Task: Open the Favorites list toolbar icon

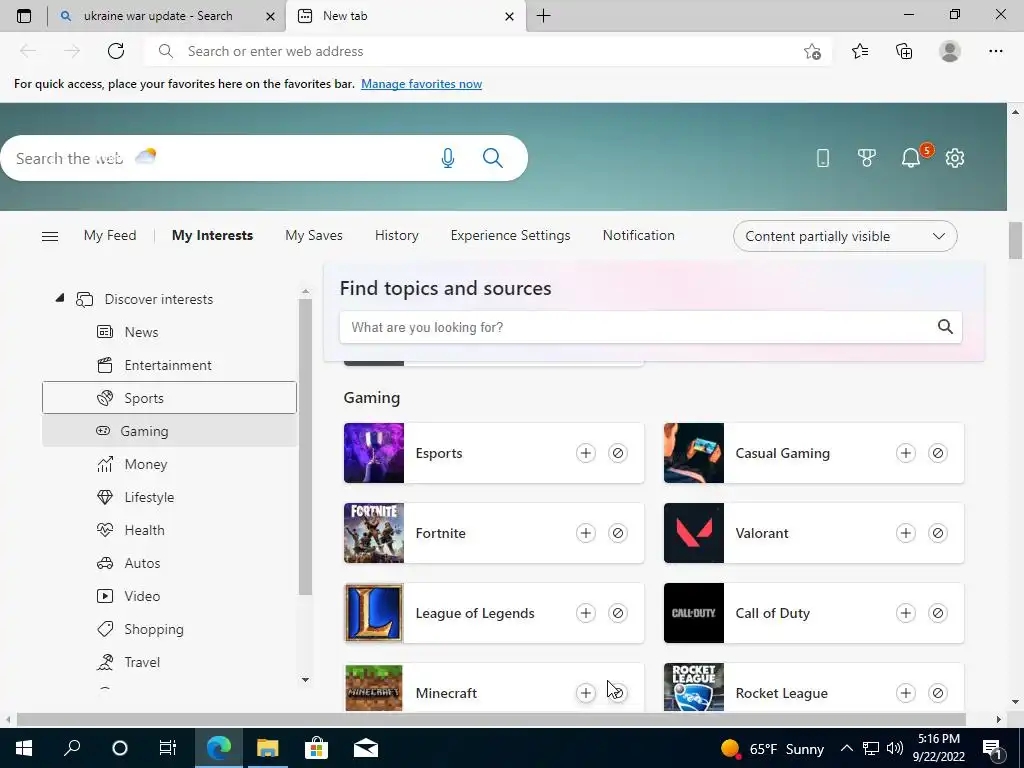Action: (860, 51)
